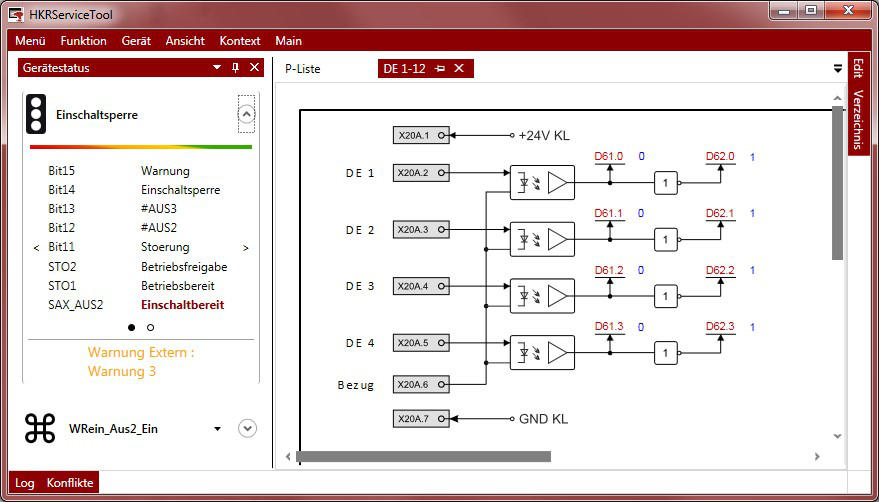Close the DE 1-12 tab
The height and width of the screenshot is (502, 879).
459,69
